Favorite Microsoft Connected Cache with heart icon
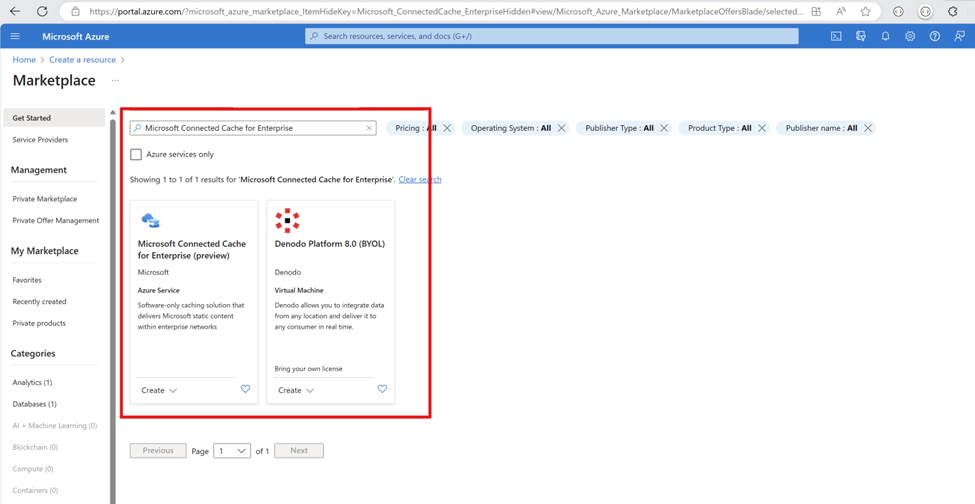This screenshot has height=504, width=975. click(x=245, y=389)
